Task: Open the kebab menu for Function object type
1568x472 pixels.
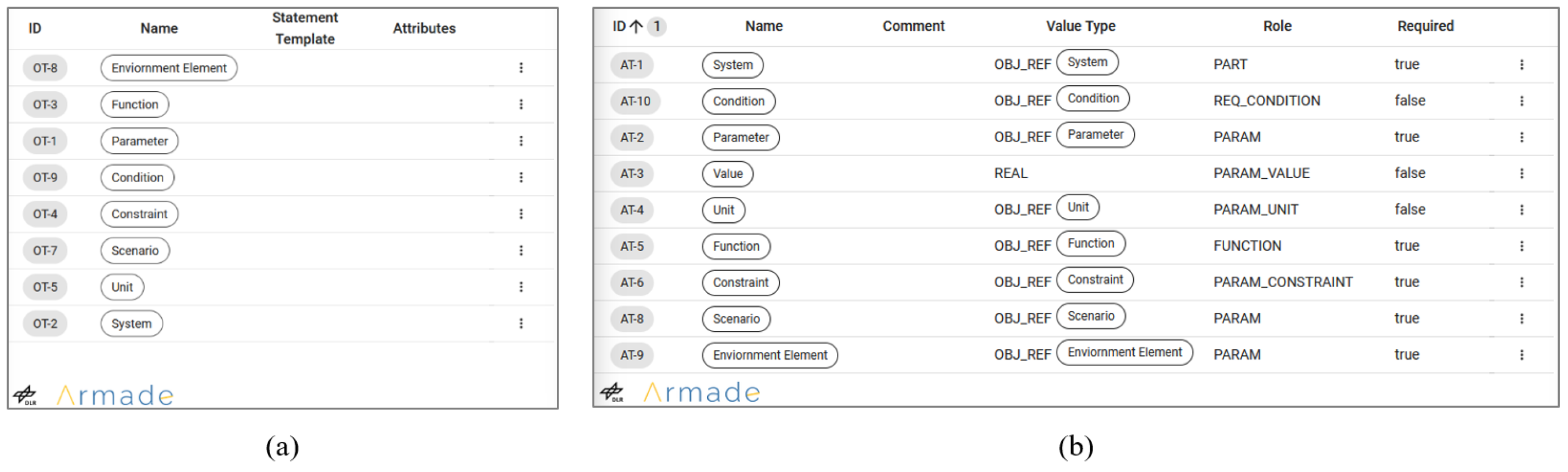Action: click(x=521, y=104)
